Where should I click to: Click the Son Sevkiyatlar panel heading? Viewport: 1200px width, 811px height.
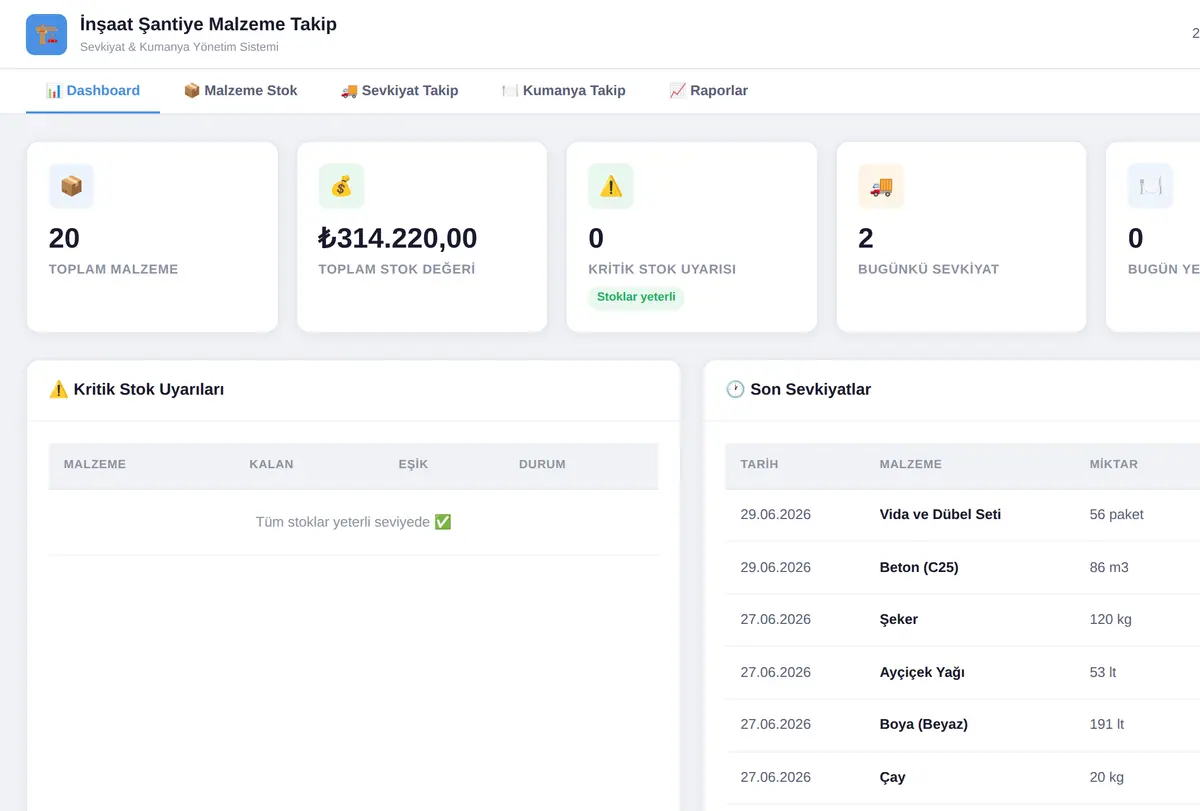point(799,390)
